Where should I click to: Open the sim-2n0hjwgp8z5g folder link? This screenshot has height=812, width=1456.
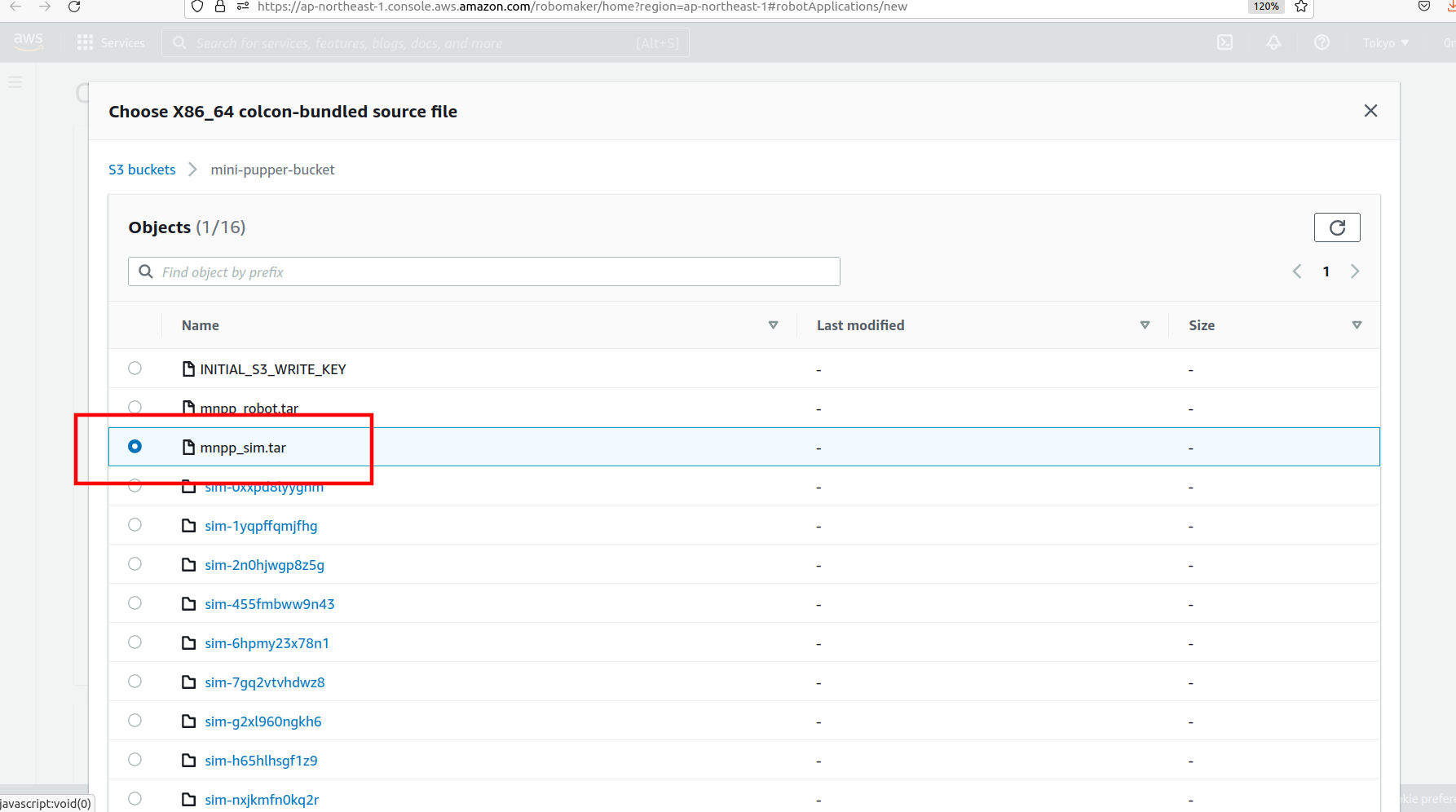point(264,565)
